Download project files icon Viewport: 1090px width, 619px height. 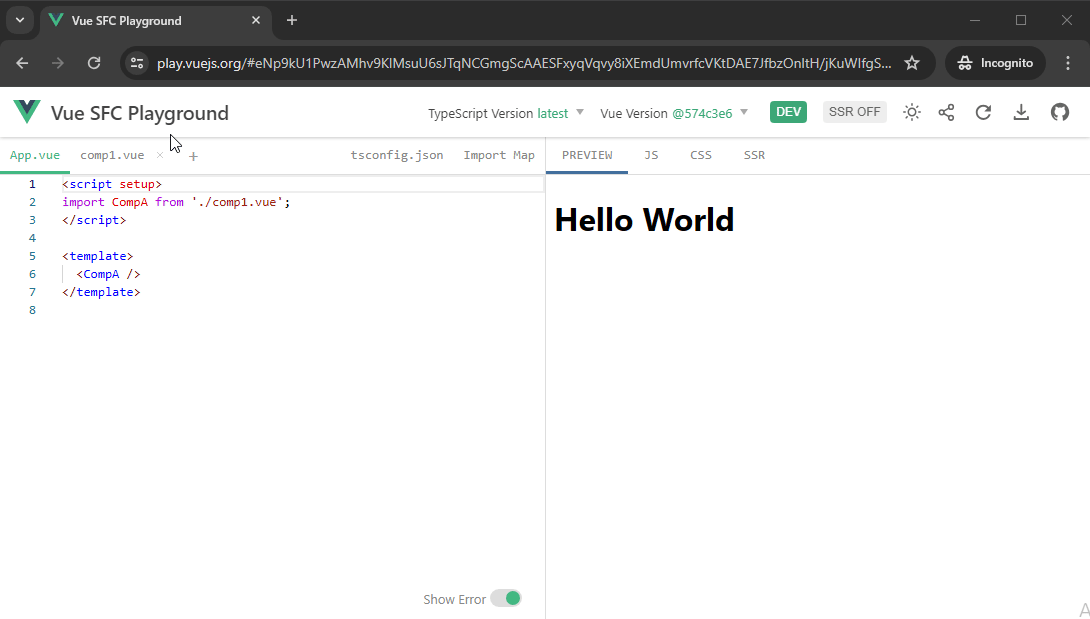click(x=1020, y=112)
